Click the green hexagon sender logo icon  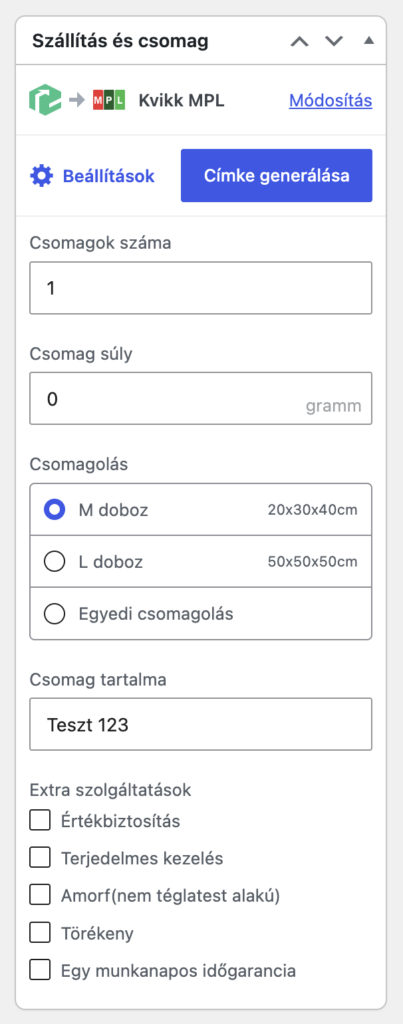coord(45,101)
